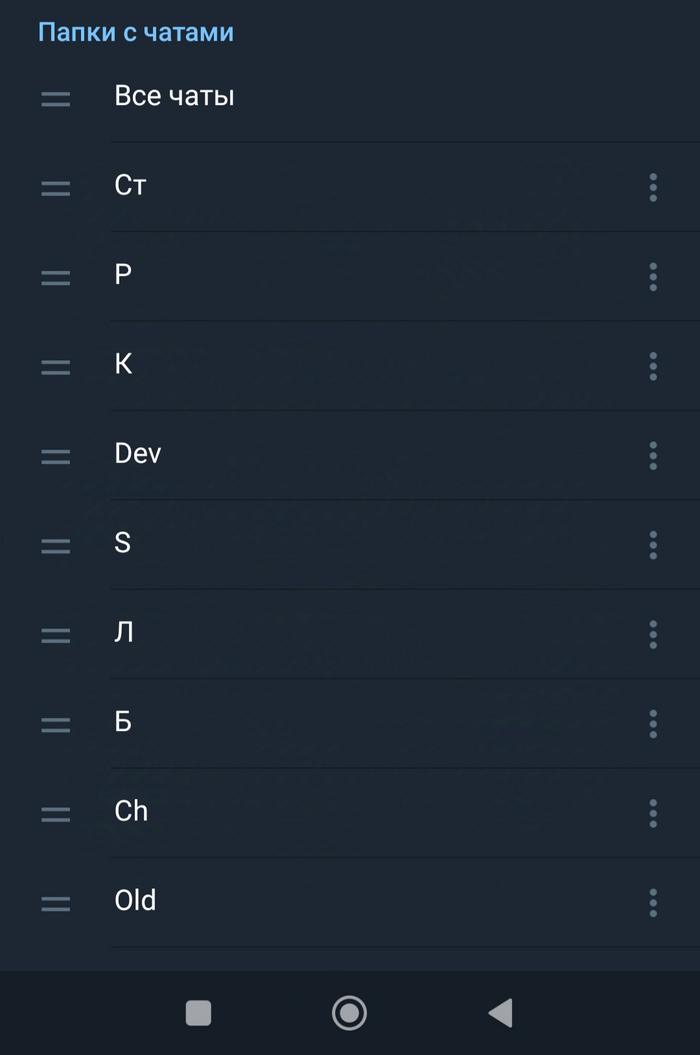The width and height of the screenshot is (700, 1055).
Task: Expand overflow menu of Ch folder
Action: coord(653,813)
